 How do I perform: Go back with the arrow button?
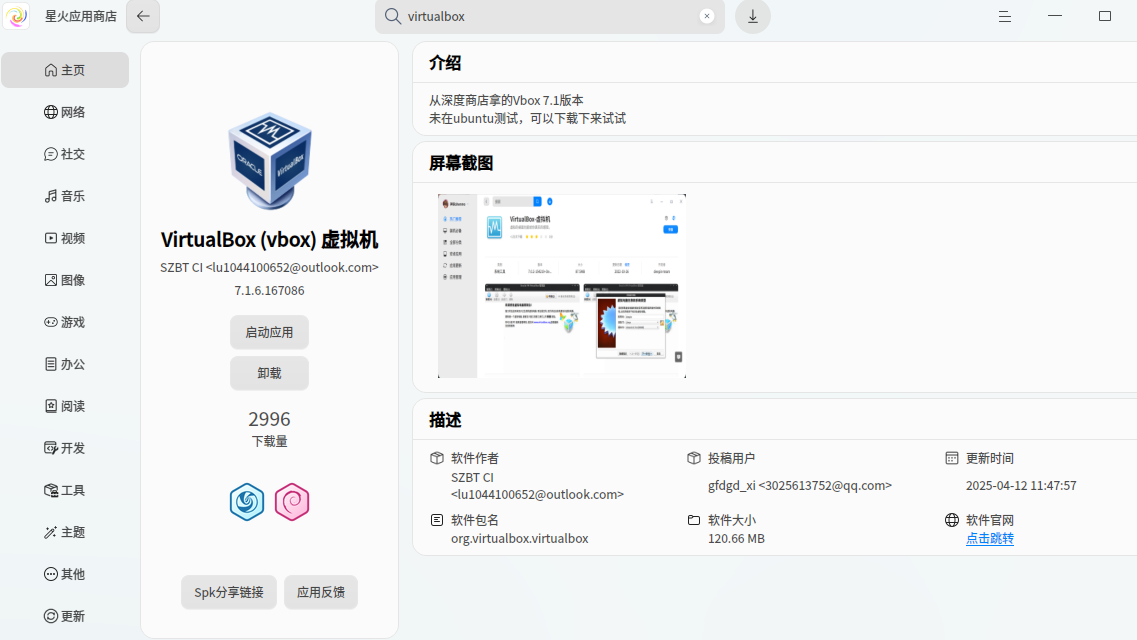click(x=143, y=16)
